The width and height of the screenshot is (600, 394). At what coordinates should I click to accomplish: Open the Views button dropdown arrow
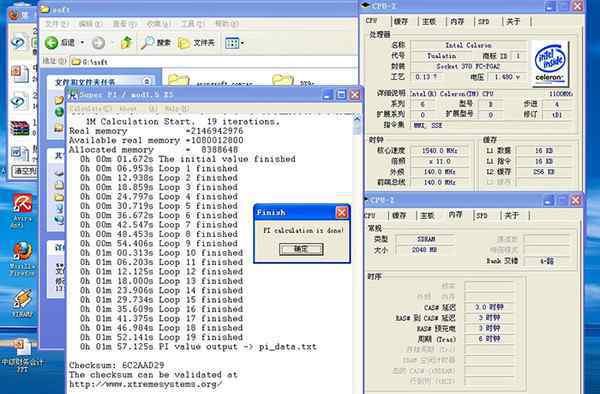click(242, 43)
